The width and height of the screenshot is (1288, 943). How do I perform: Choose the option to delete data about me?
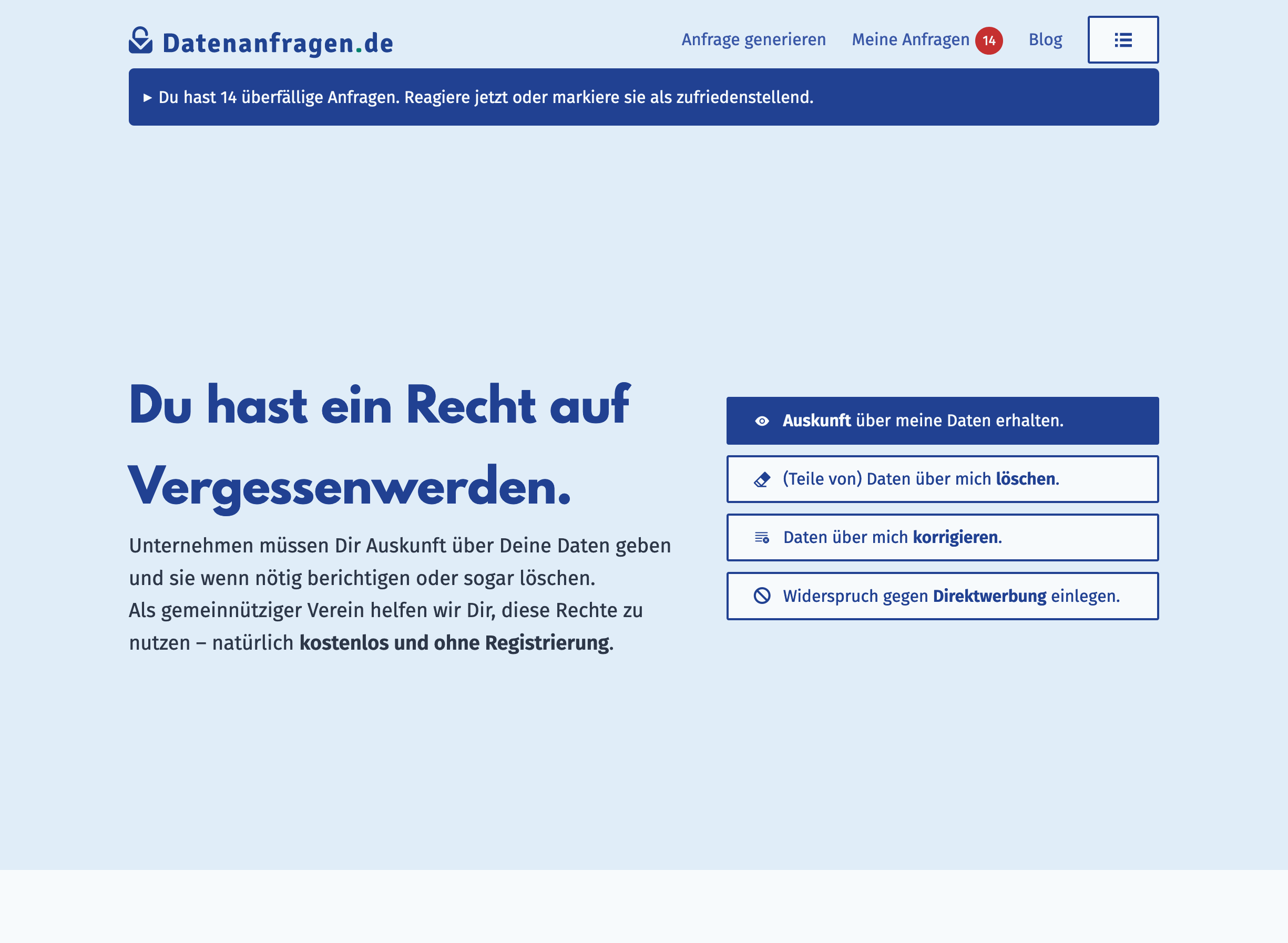[942, 479]
